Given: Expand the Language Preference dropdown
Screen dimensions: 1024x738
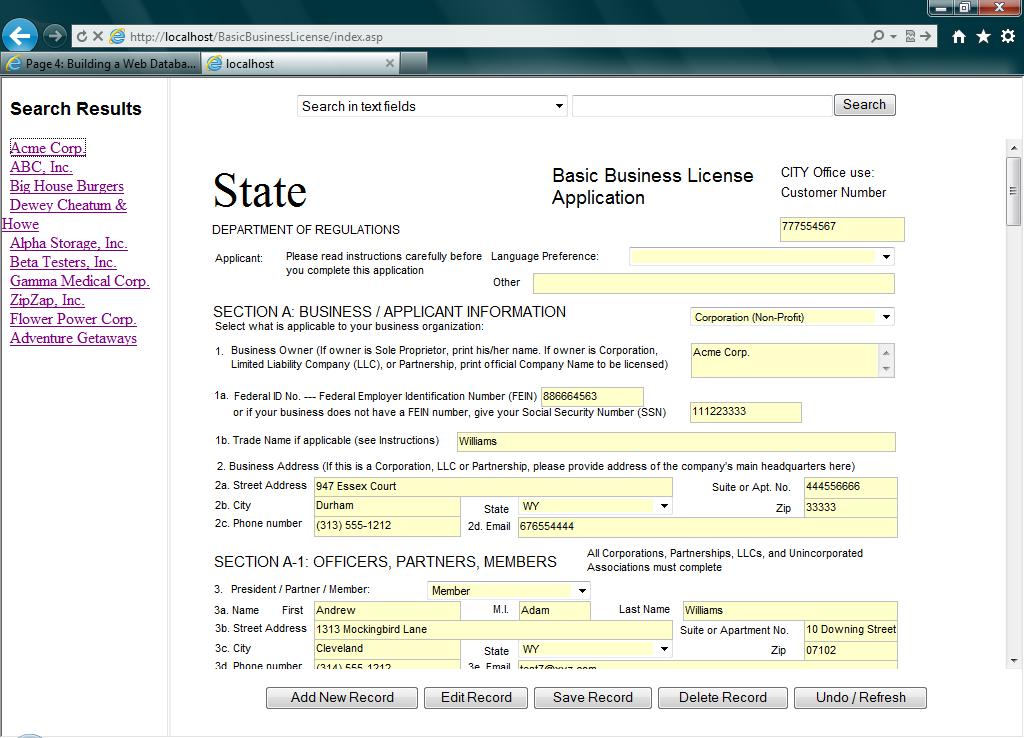Looking at the screenshot, I should click(762, 257).
